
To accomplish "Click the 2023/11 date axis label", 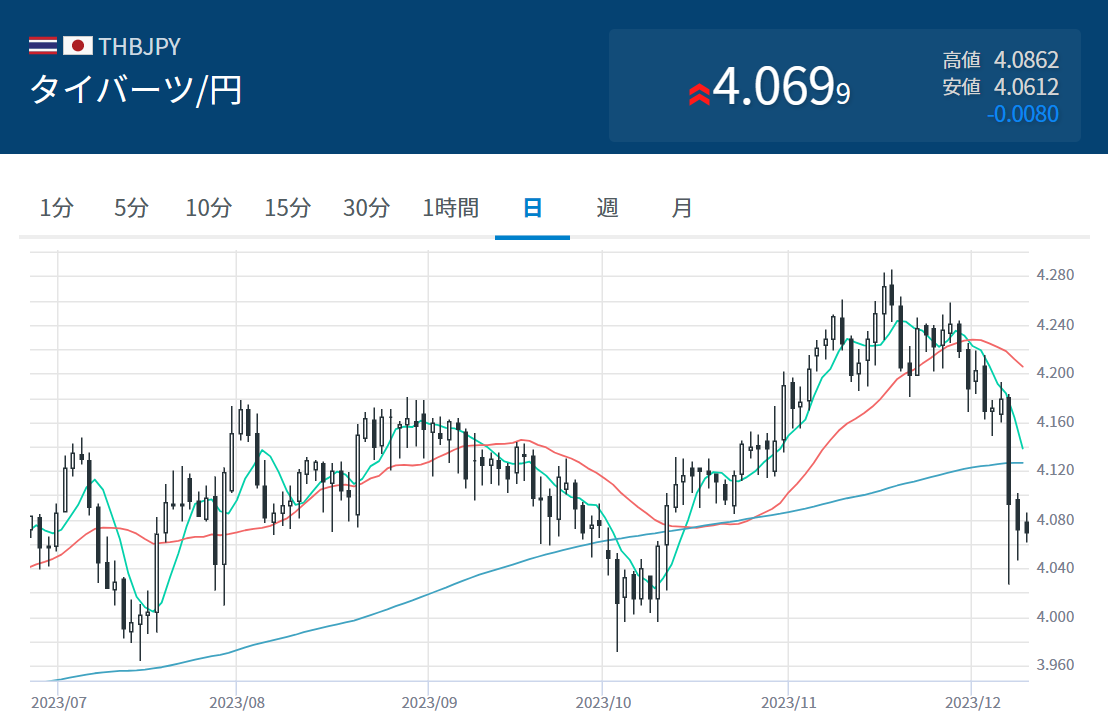I will [x=789, y=702].
